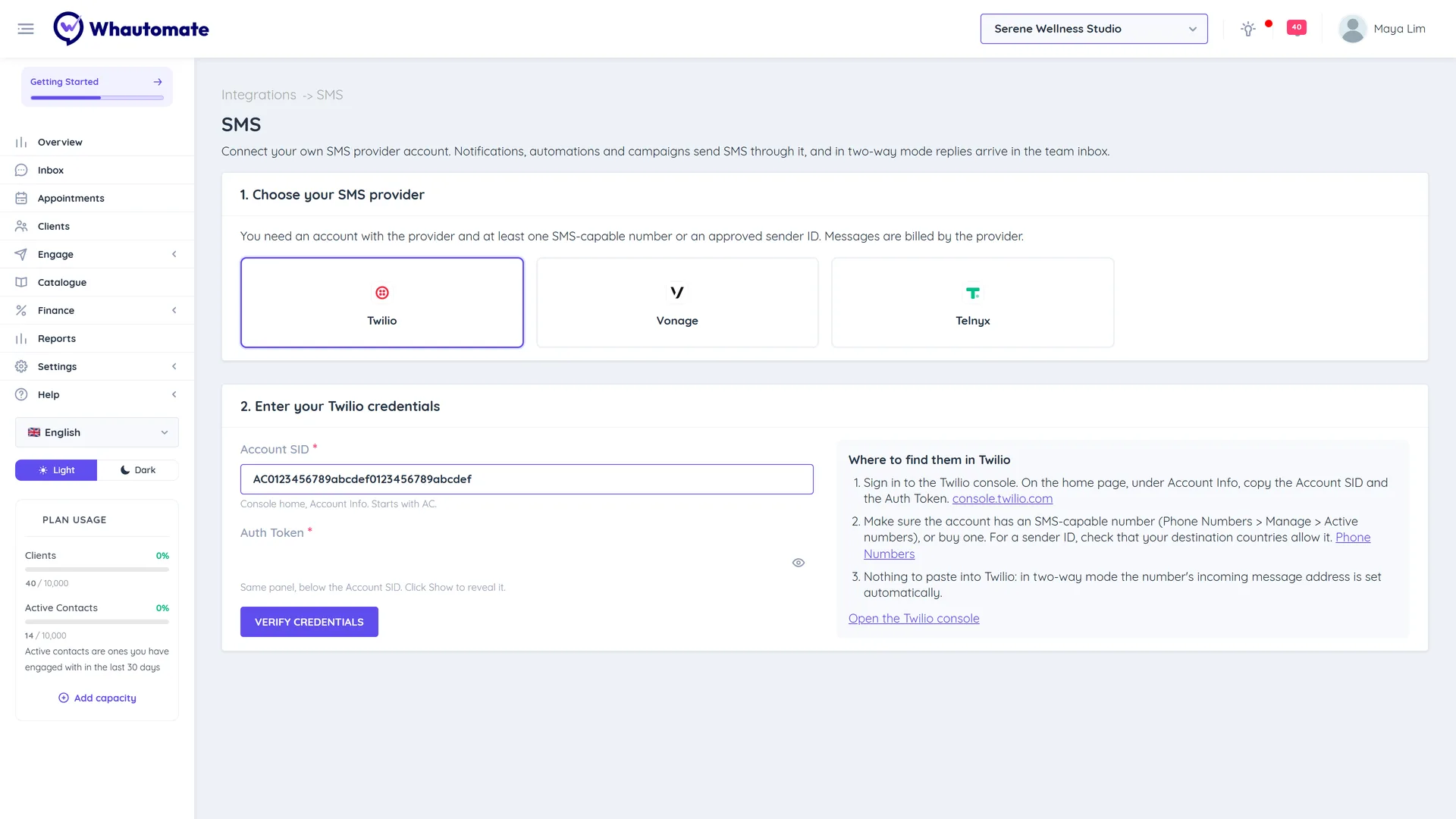Viewport: 1456px width, 819px height.
Task: Switch to Light theme
Action: pyautogui.click(x=56, y=470)
